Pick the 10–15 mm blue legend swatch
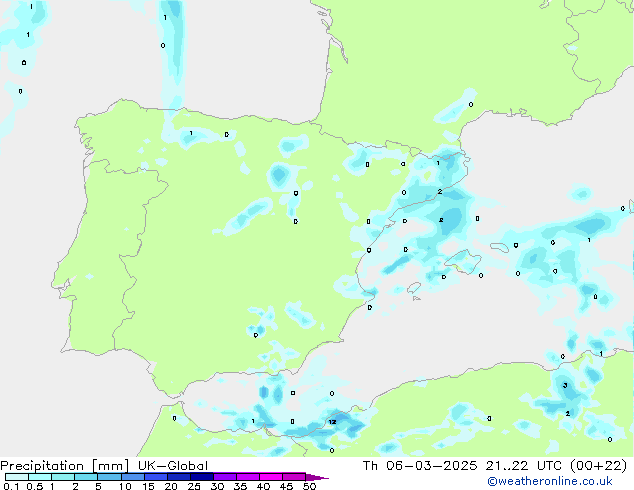 pos(133,477)
